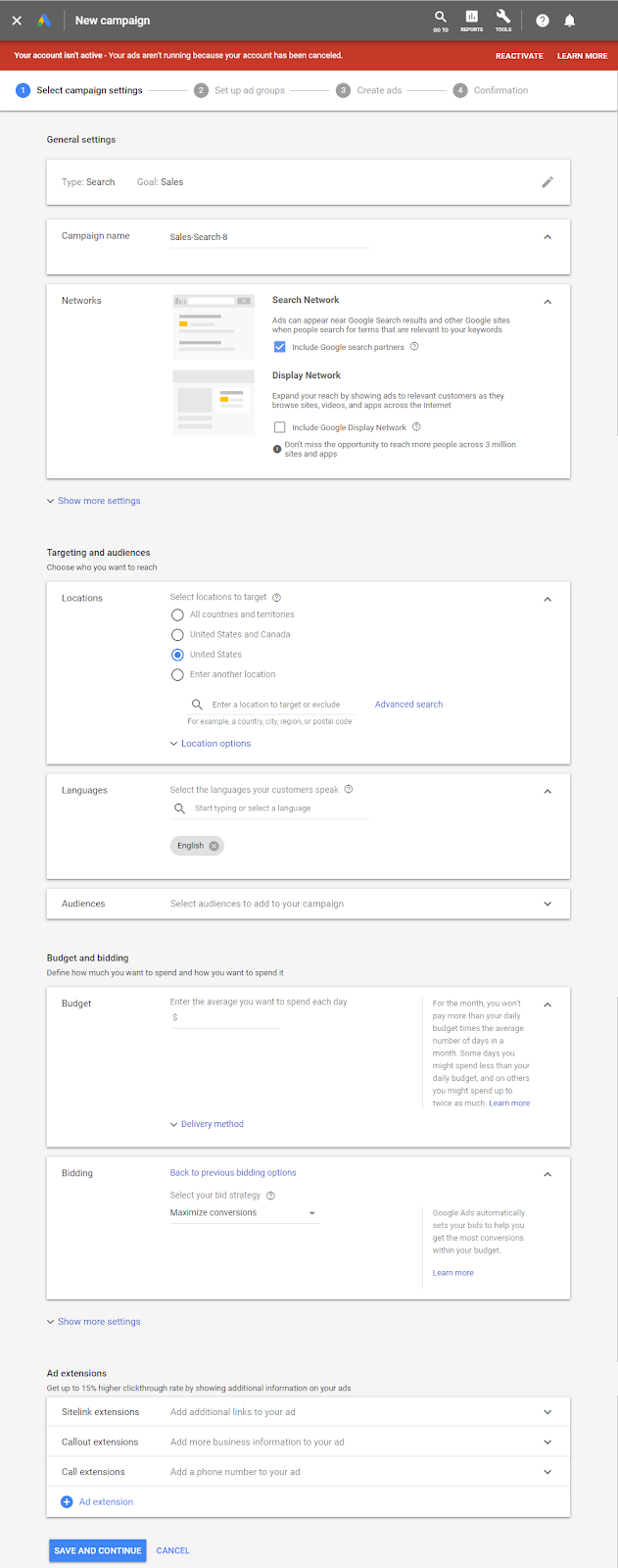Expand Call extensions row
This screenshot has width=618, height=1568.
tap(547, 1472)
